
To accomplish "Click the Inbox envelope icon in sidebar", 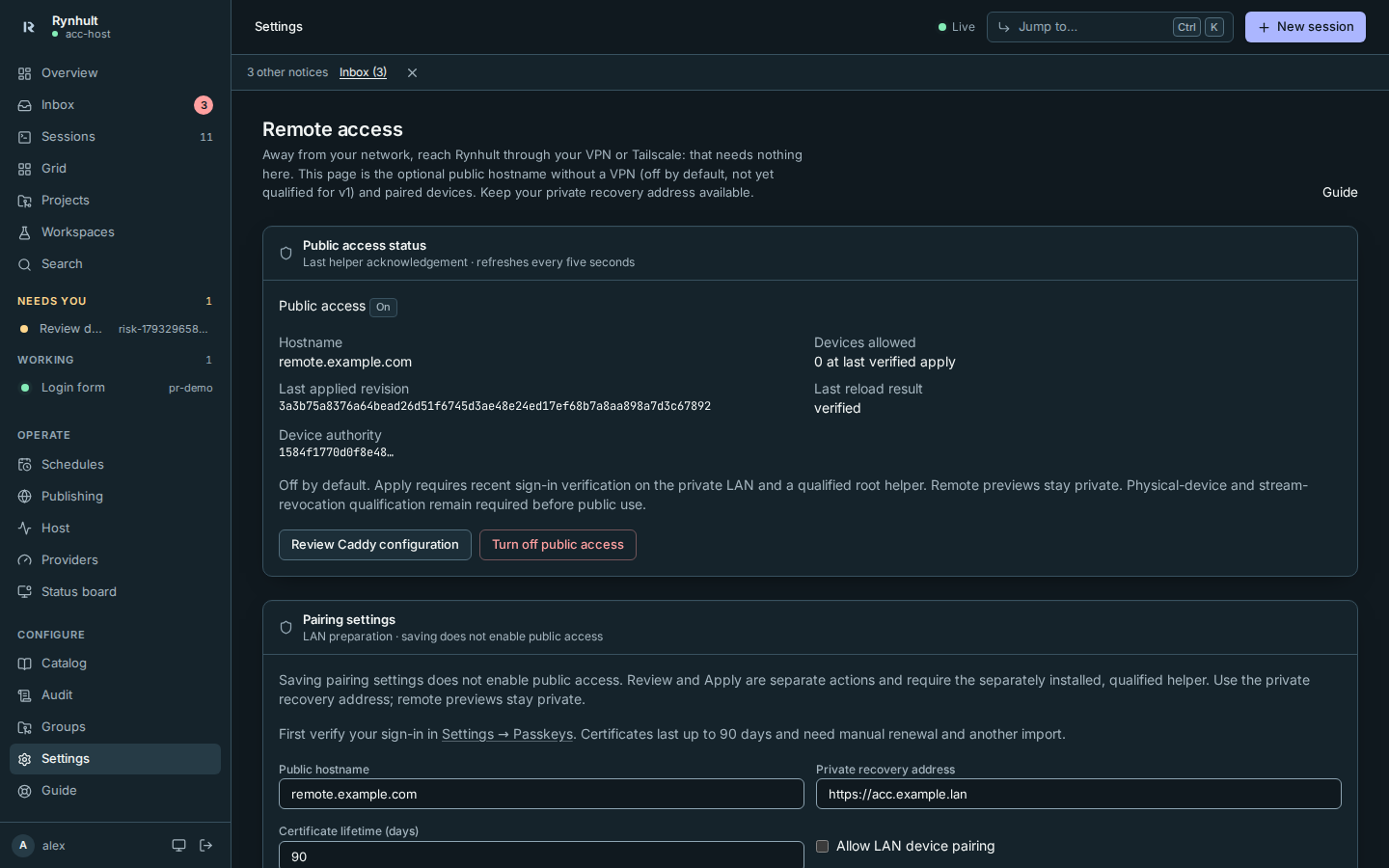I will [x=25, y=105].
